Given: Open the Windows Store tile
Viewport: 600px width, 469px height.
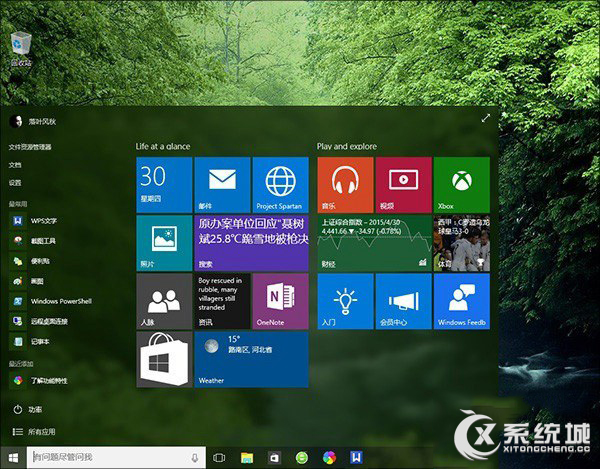Looking at the screenshot, I should coord(164,359).
